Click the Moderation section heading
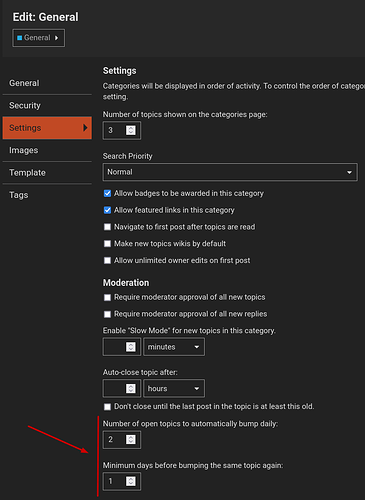365x500 pixels. pos(126,283)
